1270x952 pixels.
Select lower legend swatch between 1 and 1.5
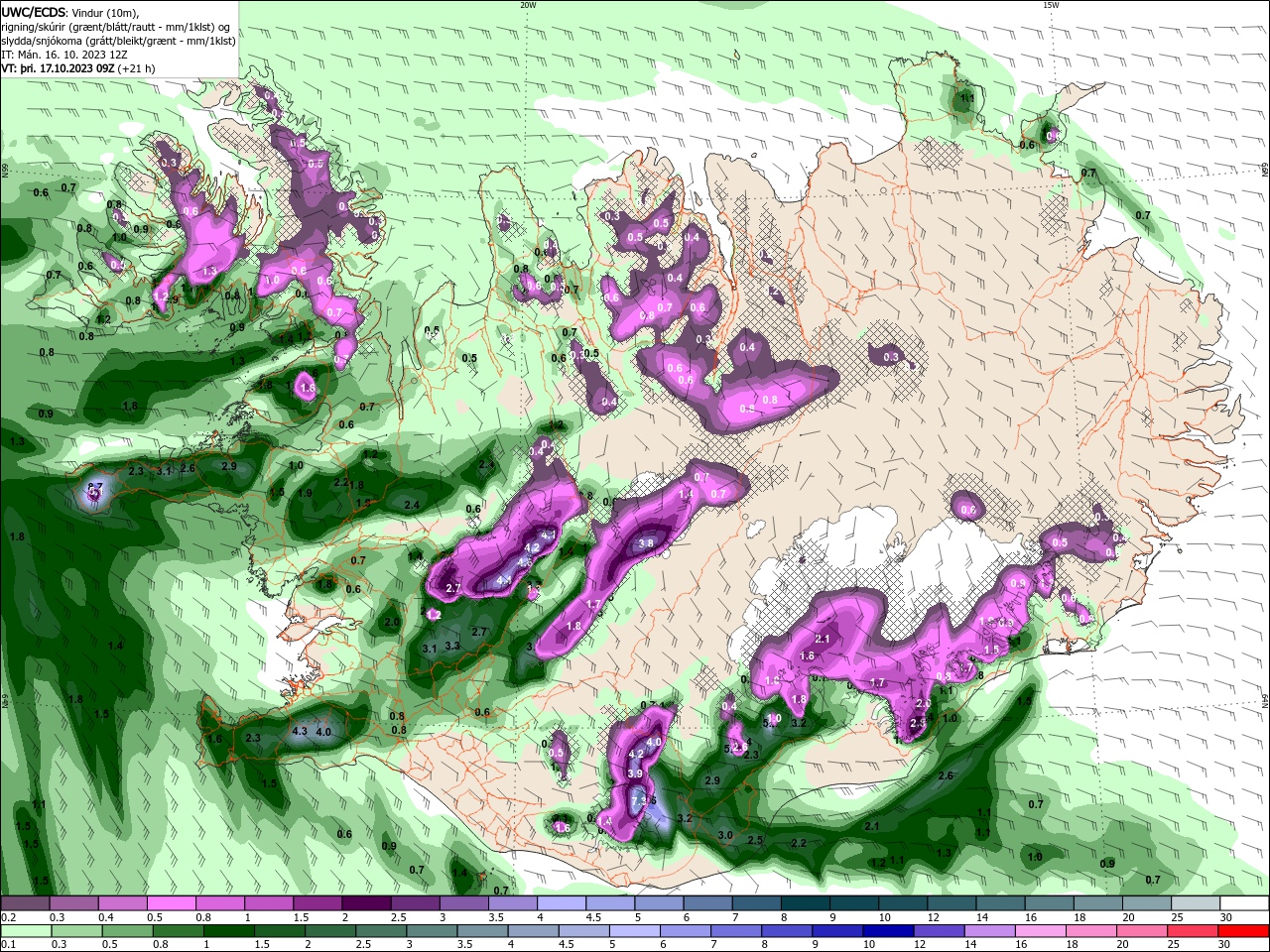point(228,931)
